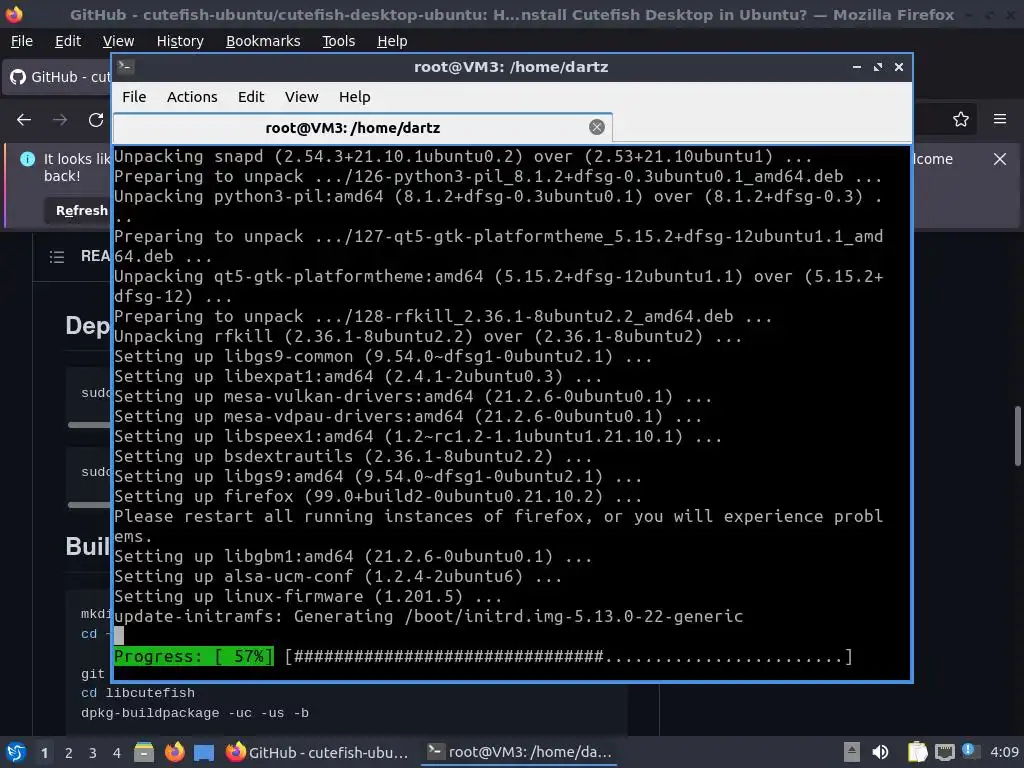The height and width of the screenshot is (768, 1024).
Task: Click 'Setting up mesa-vulkan-drivers' terminal line
Action: [413, 396]
